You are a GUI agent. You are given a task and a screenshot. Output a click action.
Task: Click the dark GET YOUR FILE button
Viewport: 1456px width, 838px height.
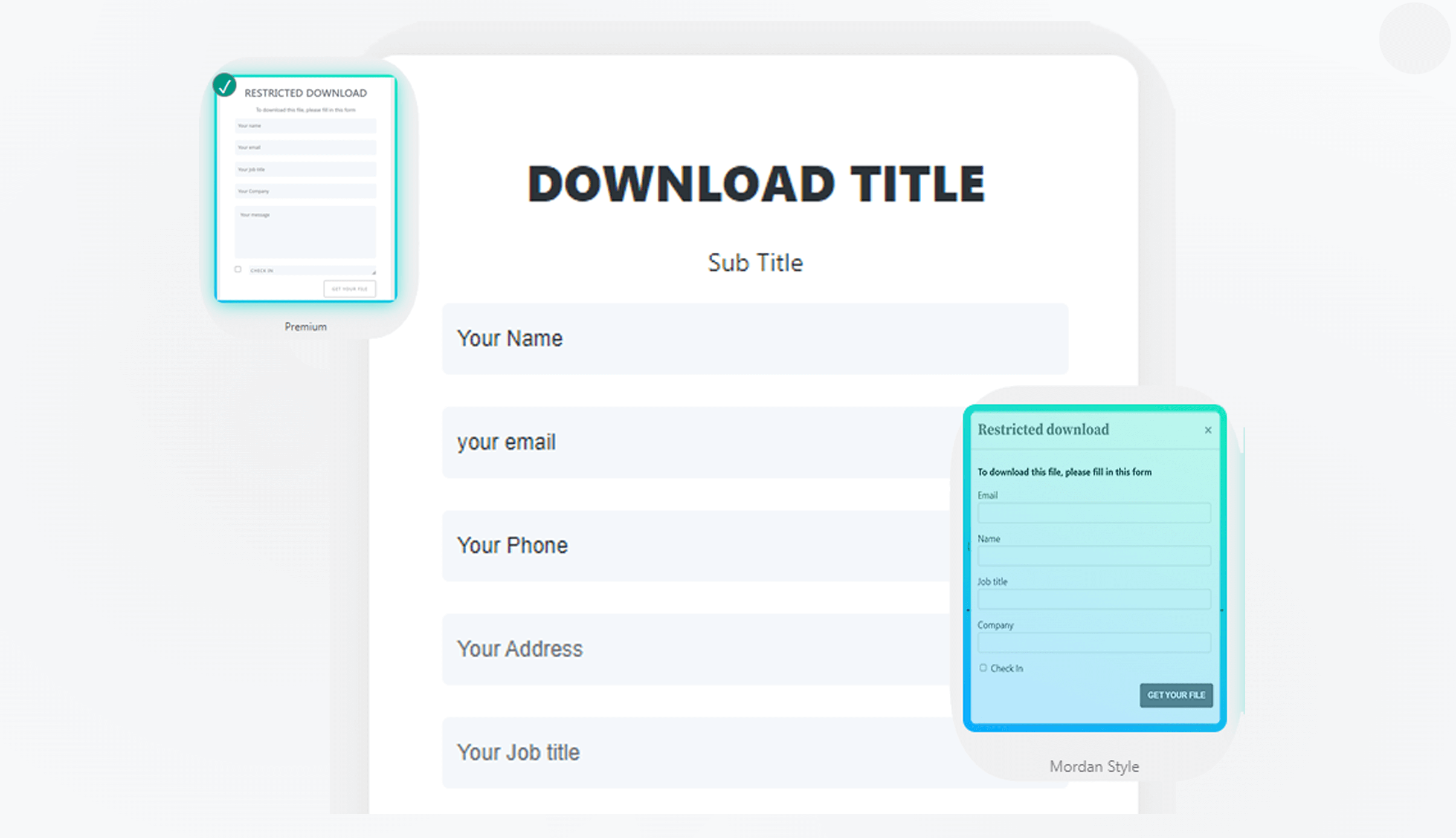pos(1176,695)
